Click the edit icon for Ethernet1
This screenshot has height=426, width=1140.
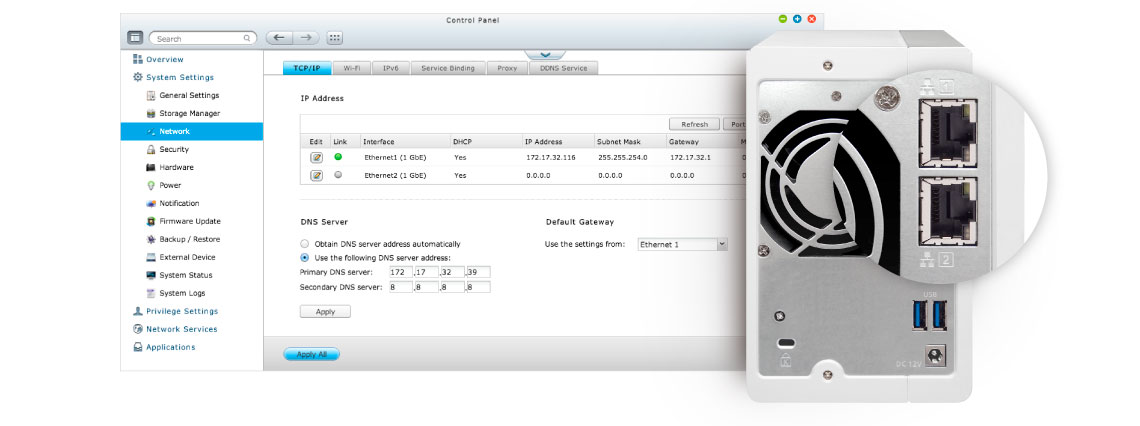(316, 158)
